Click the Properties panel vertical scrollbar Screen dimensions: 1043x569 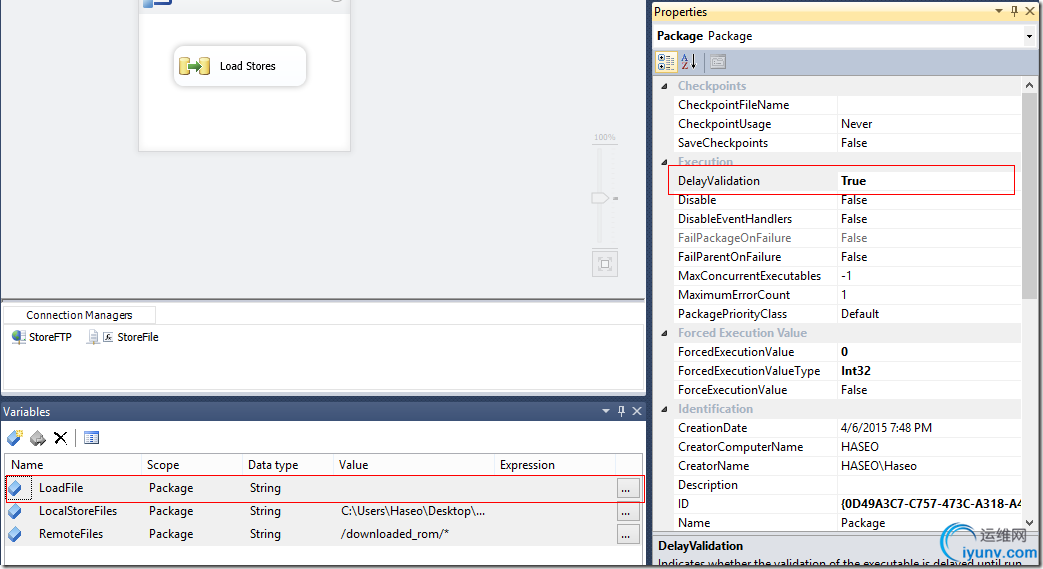(x=1029, y=196)
